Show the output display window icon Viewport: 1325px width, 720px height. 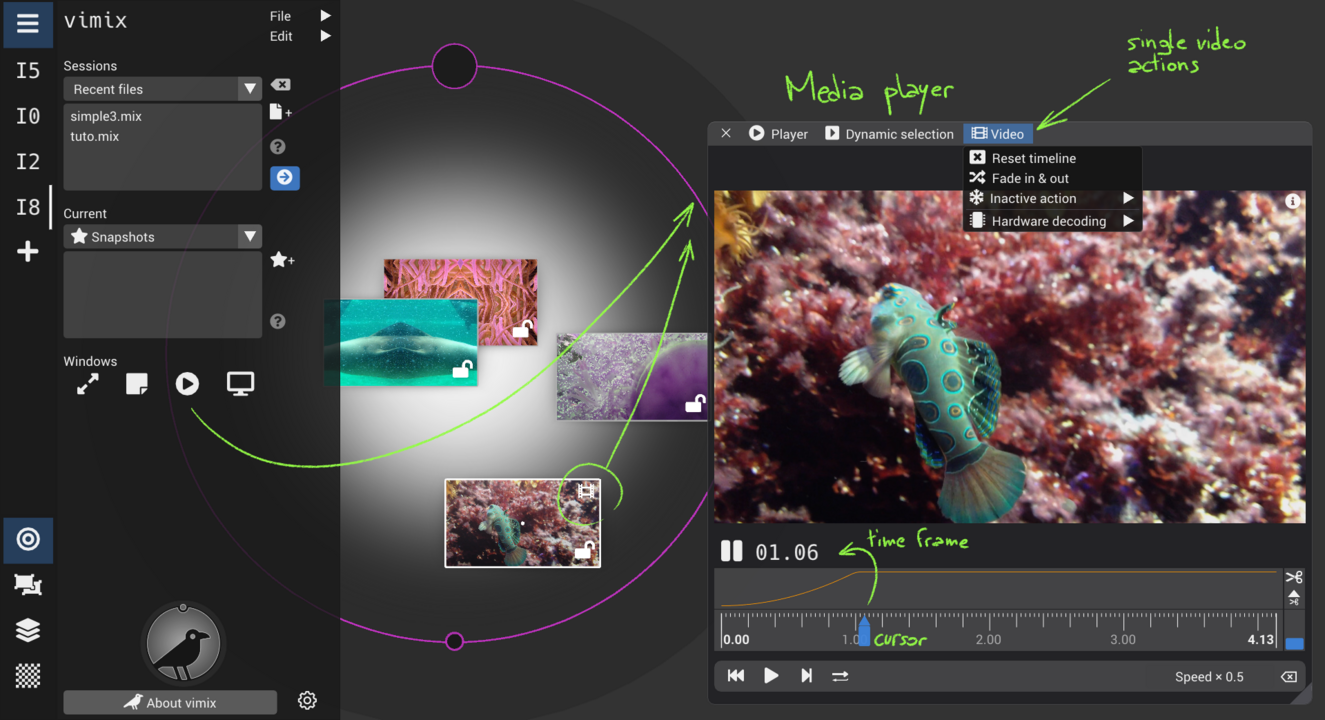click(240, 384)
